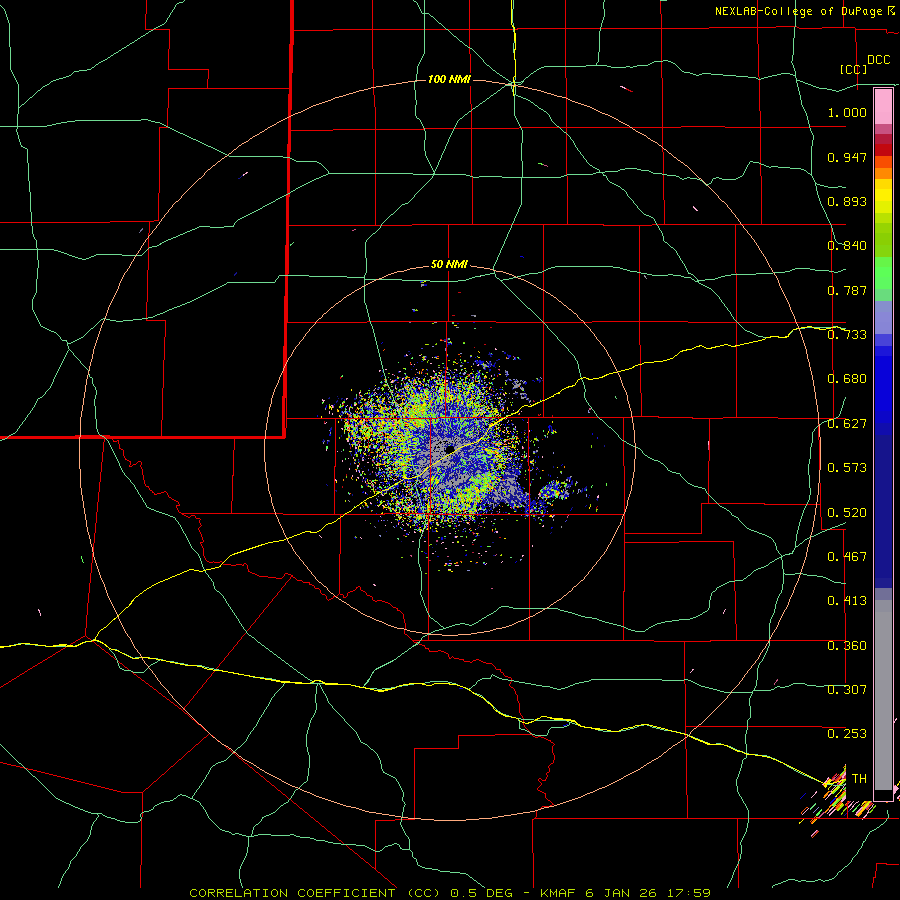Click the 0.680 scale value
This screenshot has width=900, height=900.
(x=847, y=379)
